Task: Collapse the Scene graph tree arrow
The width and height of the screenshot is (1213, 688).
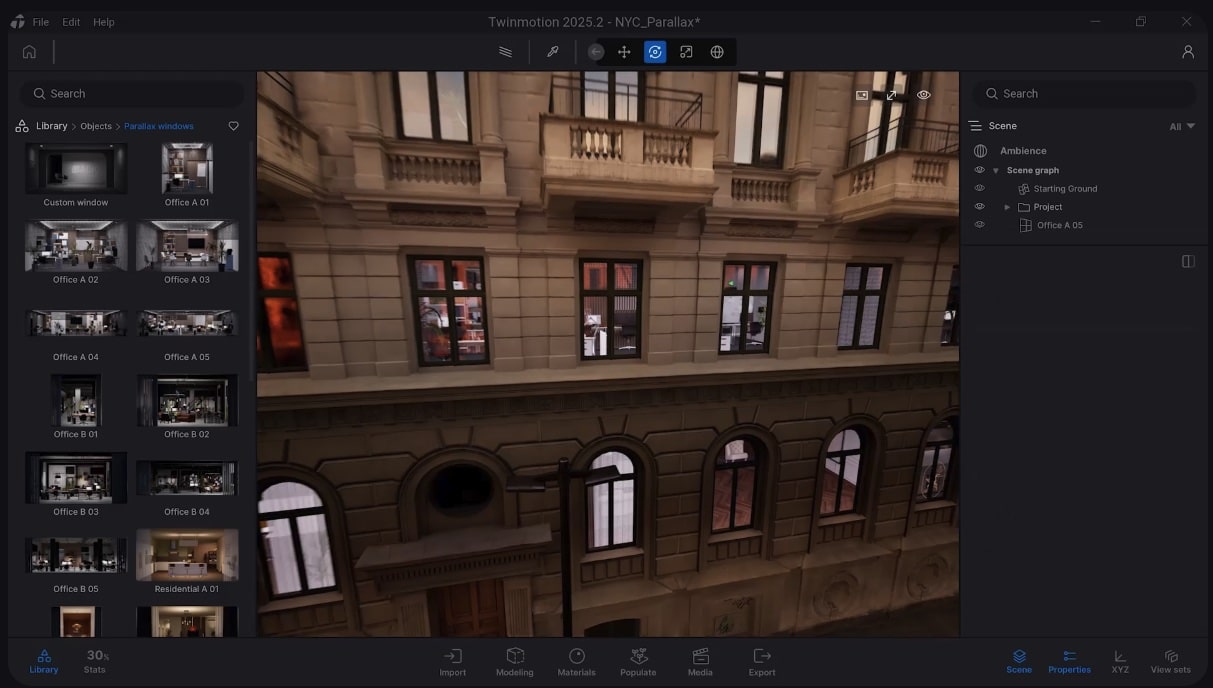Action: click(996, 171)
